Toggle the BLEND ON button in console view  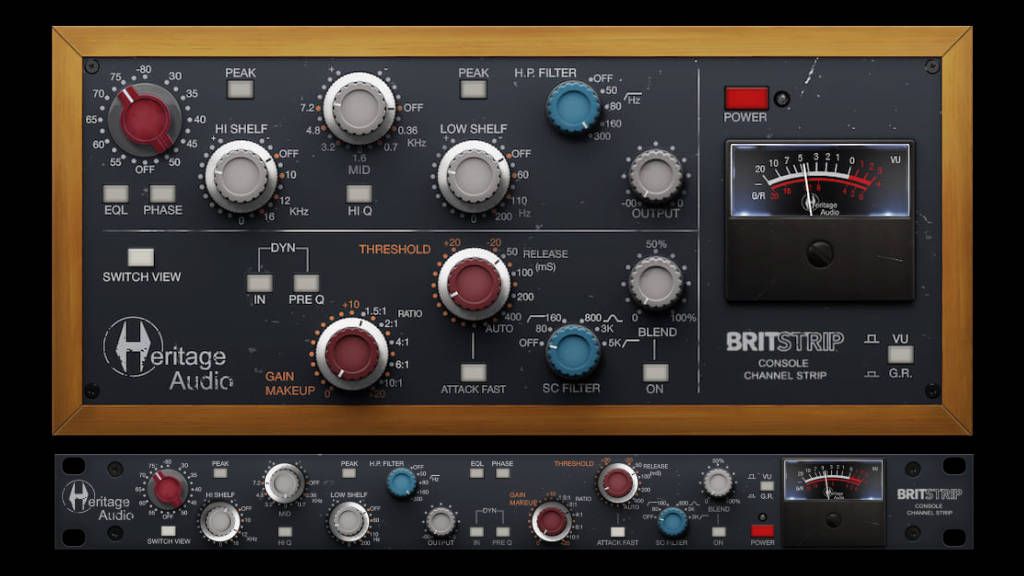655,372
